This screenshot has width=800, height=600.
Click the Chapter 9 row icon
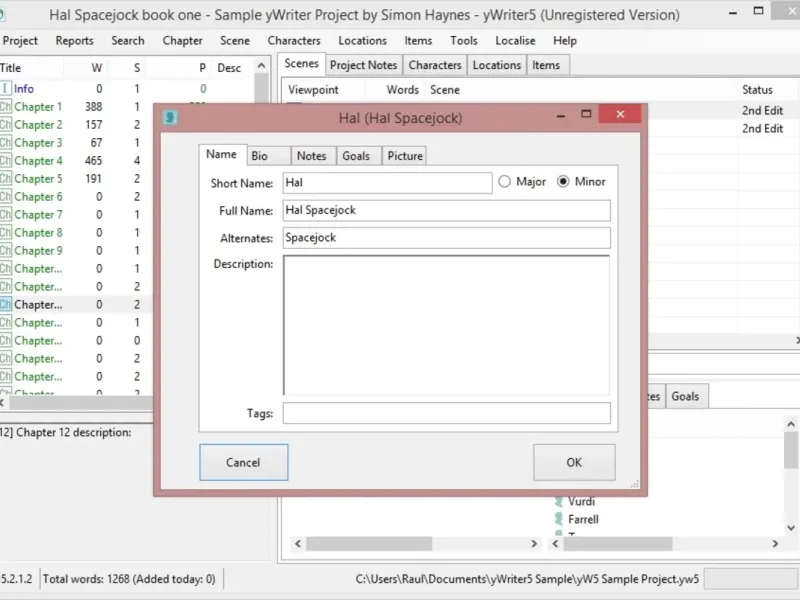(5, 251)
